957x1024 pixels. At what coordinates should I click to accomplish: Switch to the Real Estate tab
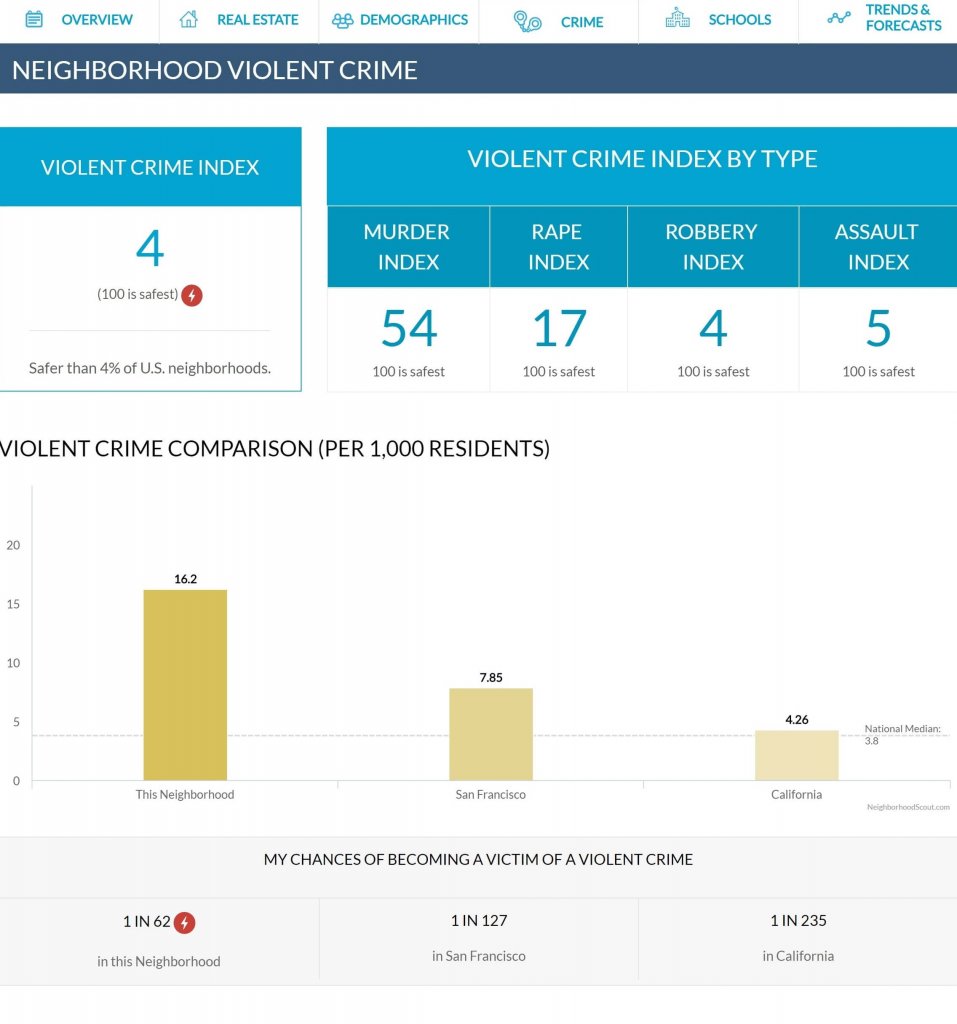(257, 20)
